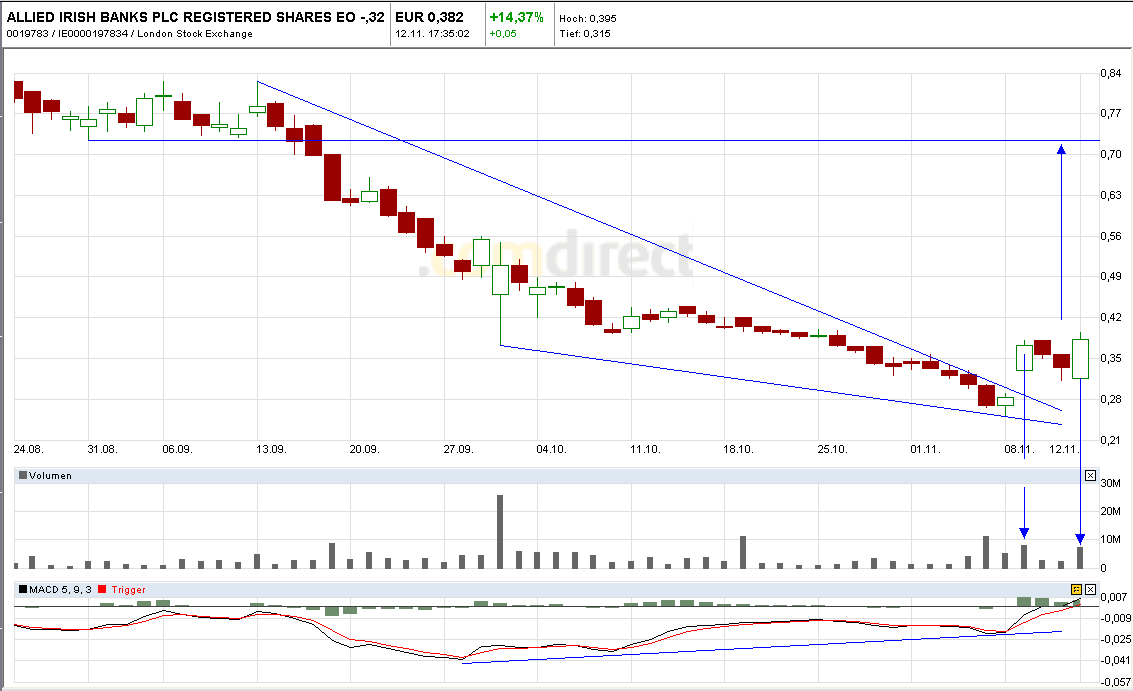This screenshot has height=691, width=1133.
Task: Click the '0,28' price axis label
Action: [1111, 399]
